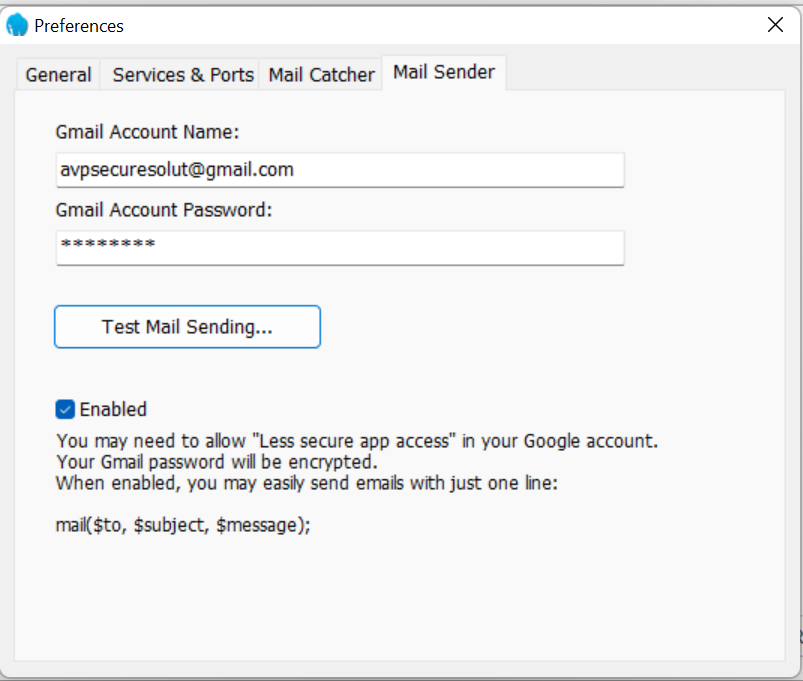Click the Gmail Account Password label
Screen dimensions: 803x681
tap(164, 210)
